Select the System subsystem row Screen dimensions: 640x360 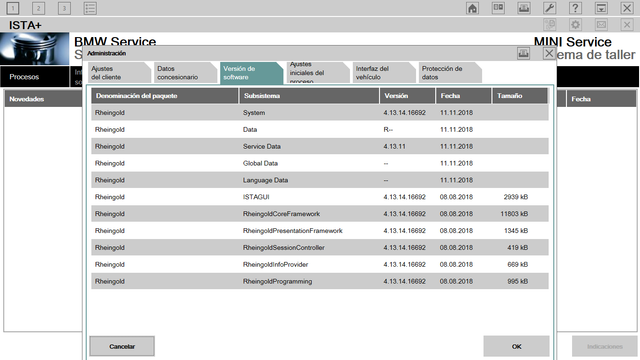pos(320,113)
